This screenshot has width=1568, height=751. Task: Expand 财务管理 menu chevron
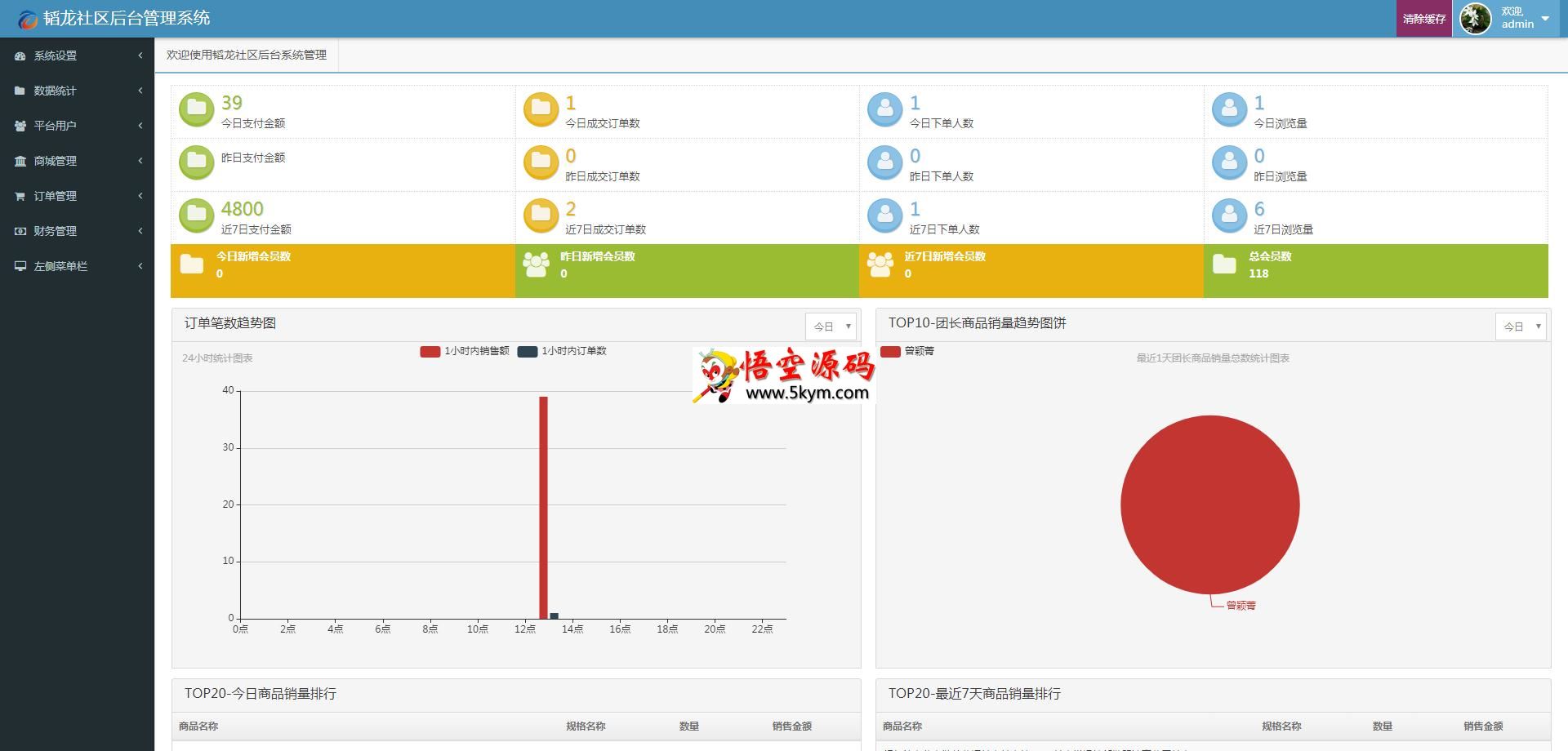140,231
